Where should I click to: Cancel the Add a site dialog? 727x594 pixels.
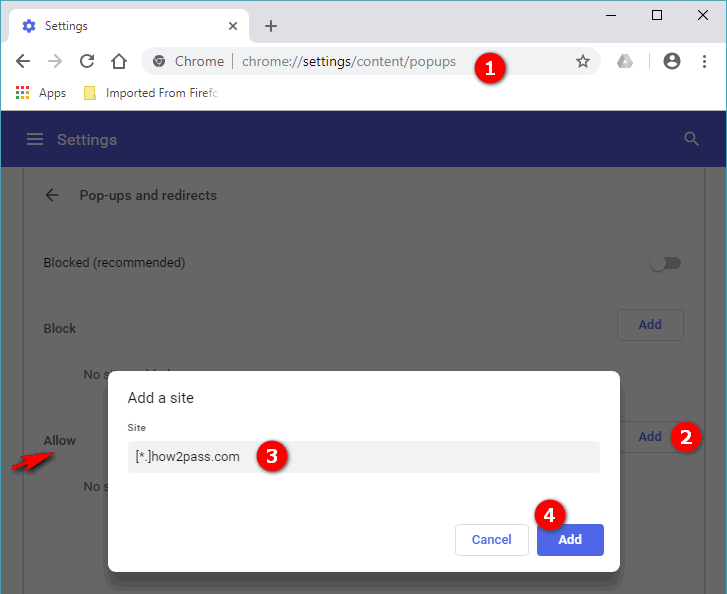pos(491,540)
